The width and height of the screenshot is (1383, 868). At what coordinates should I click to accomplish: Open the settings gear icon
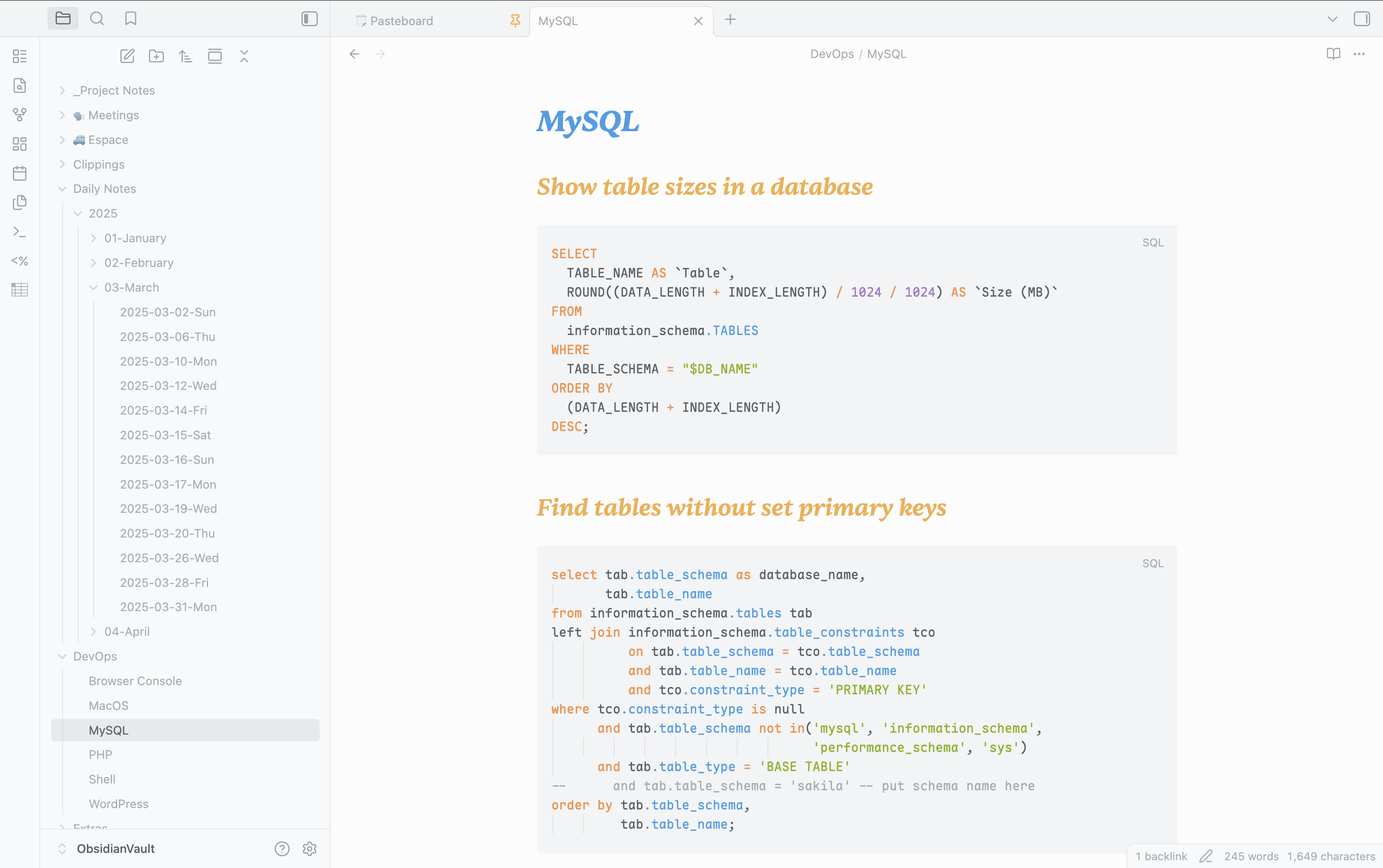(x=310, y=849)
